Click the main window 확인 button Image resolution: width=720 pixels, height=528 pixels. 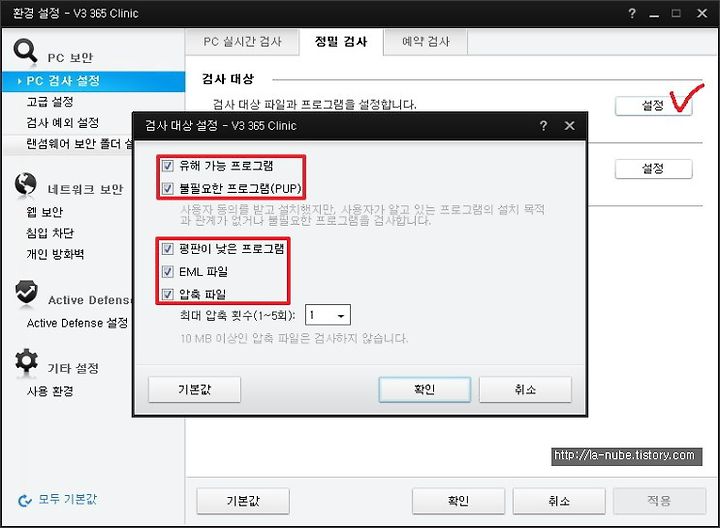[x=458, y=501]
